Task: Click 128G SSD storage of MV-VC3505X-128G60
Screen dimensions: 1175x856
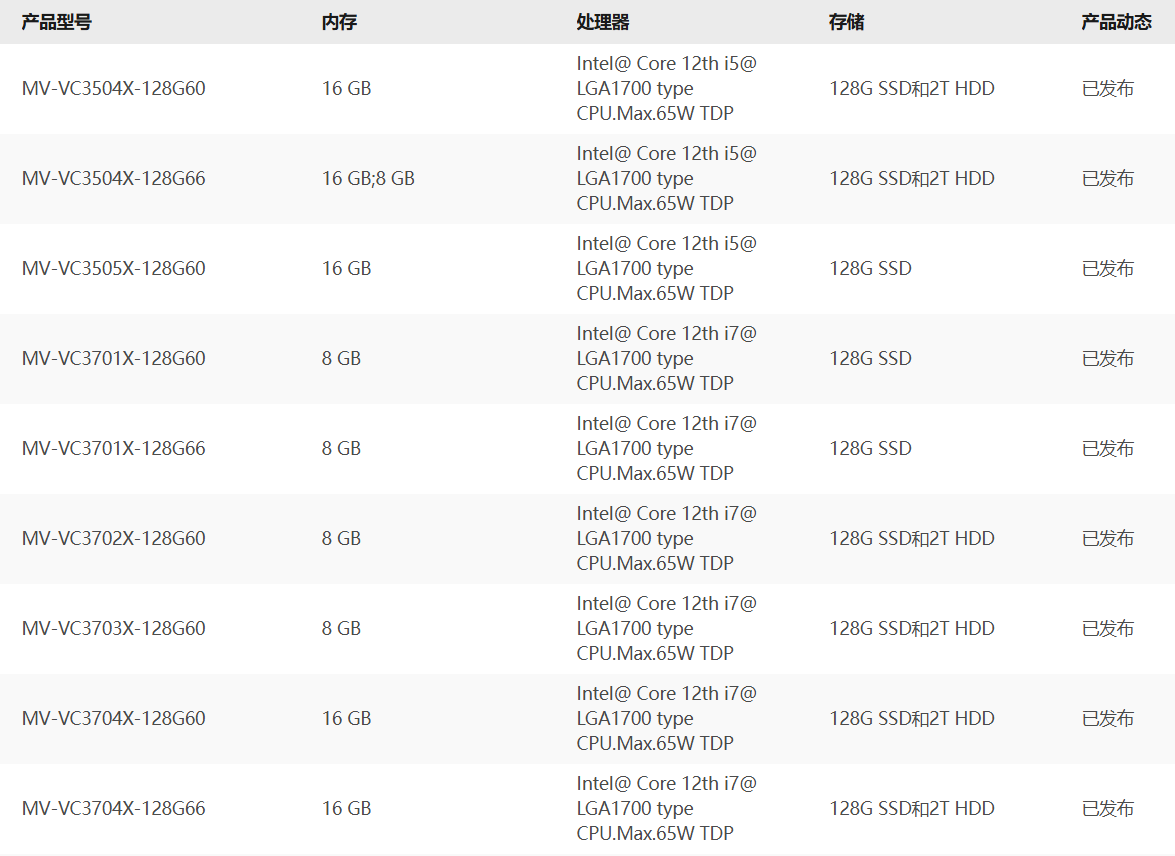Action: coord(870,268)
